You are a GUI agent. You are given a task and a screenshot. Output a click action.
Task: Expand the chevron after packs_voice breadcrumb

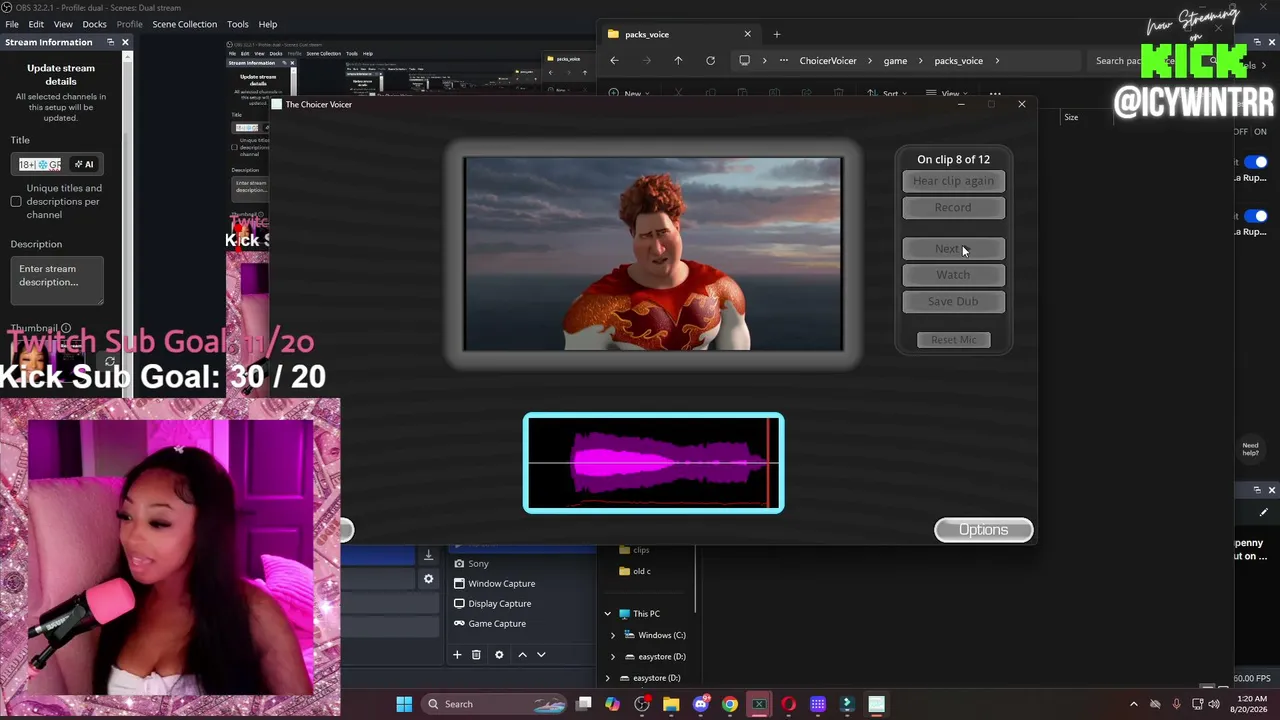tap(997, 61)
